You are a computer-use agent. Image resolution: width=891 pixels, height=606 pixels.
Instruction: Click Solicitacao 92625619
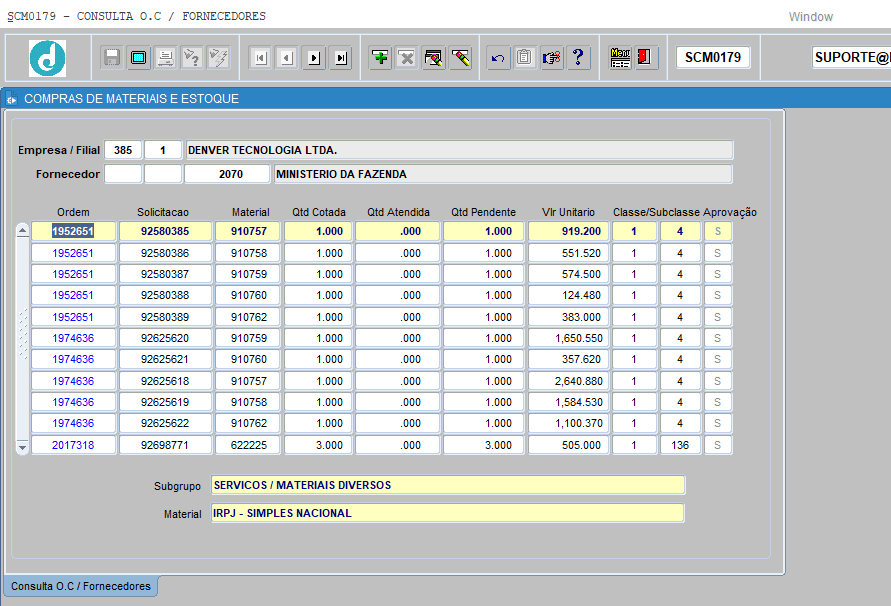tap(165, 402)
